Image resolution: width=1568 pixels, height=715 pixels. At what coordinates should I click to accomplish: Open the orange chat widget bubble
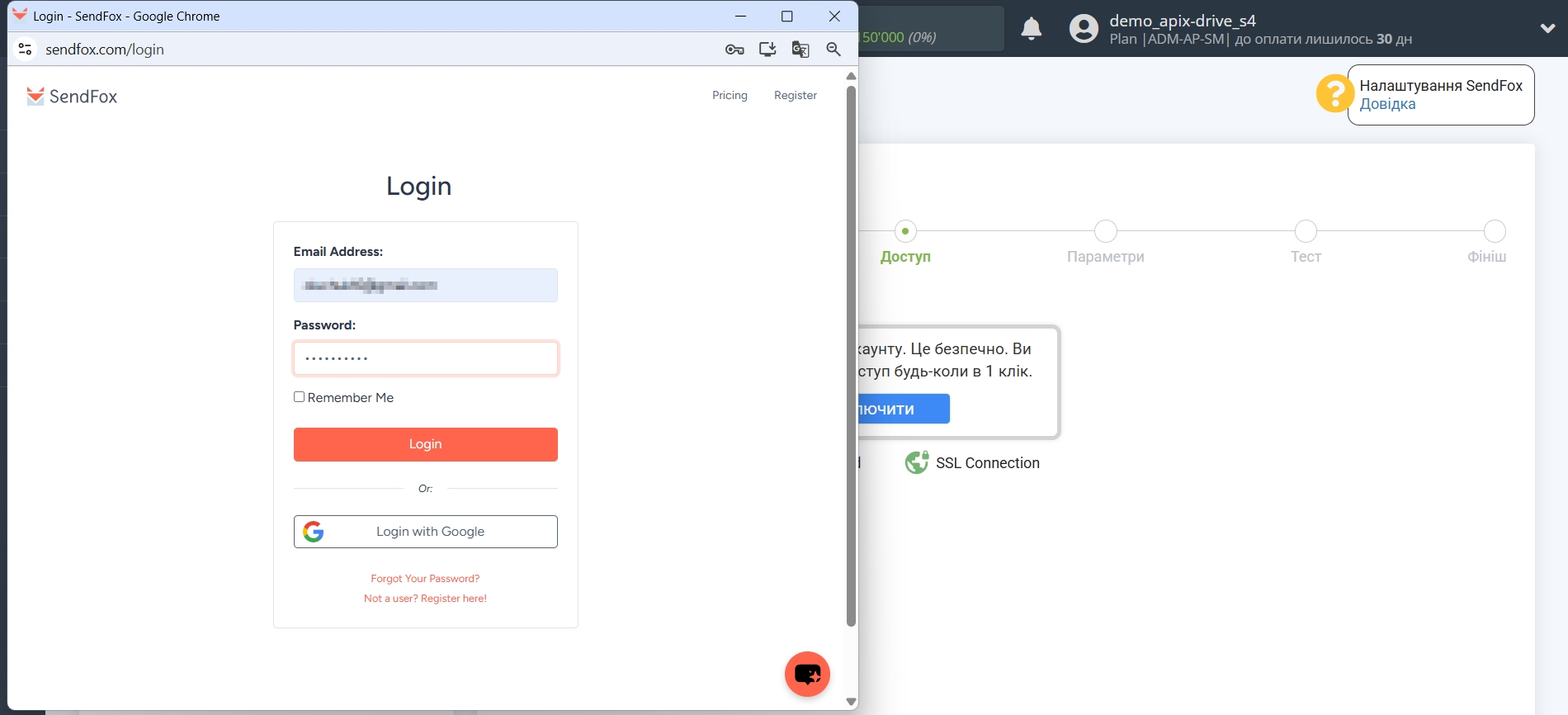[807, 675]
